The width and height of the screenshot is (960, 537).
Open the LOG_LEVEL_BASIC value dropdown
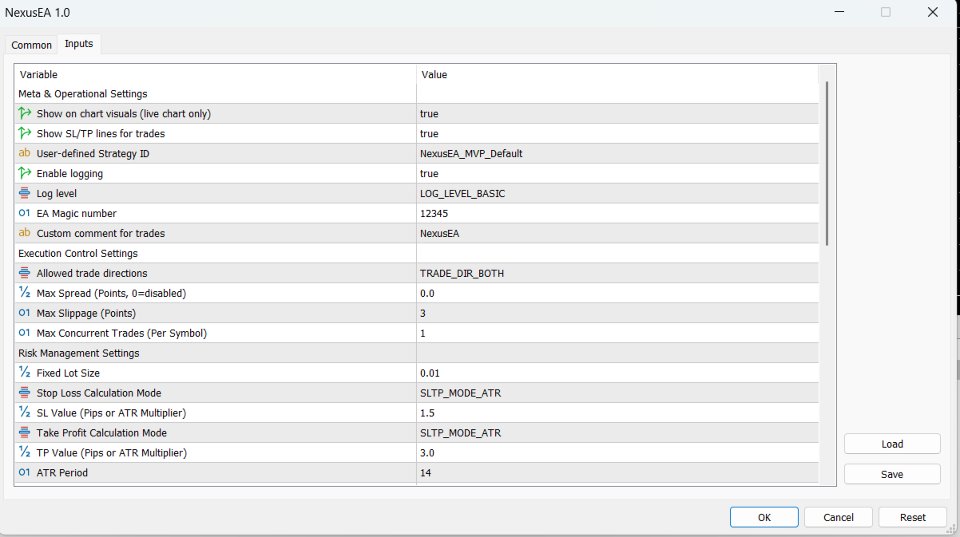click(617, 193)
